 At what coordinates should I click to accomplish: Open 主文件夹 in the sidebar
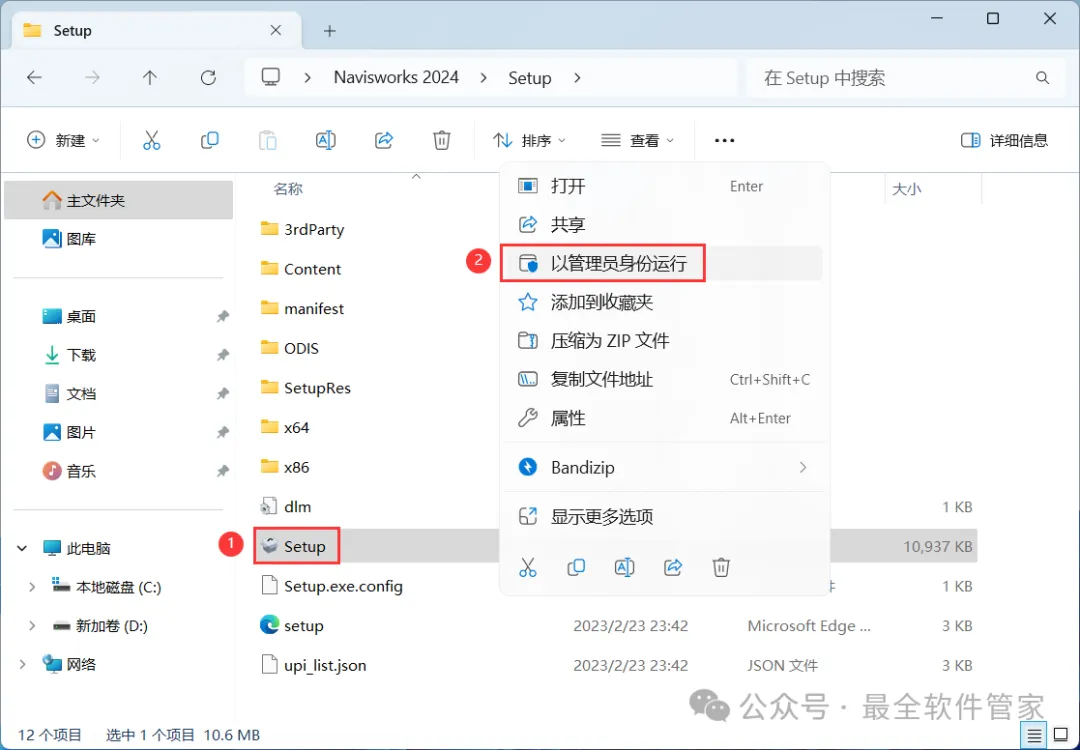coord(118,200)
